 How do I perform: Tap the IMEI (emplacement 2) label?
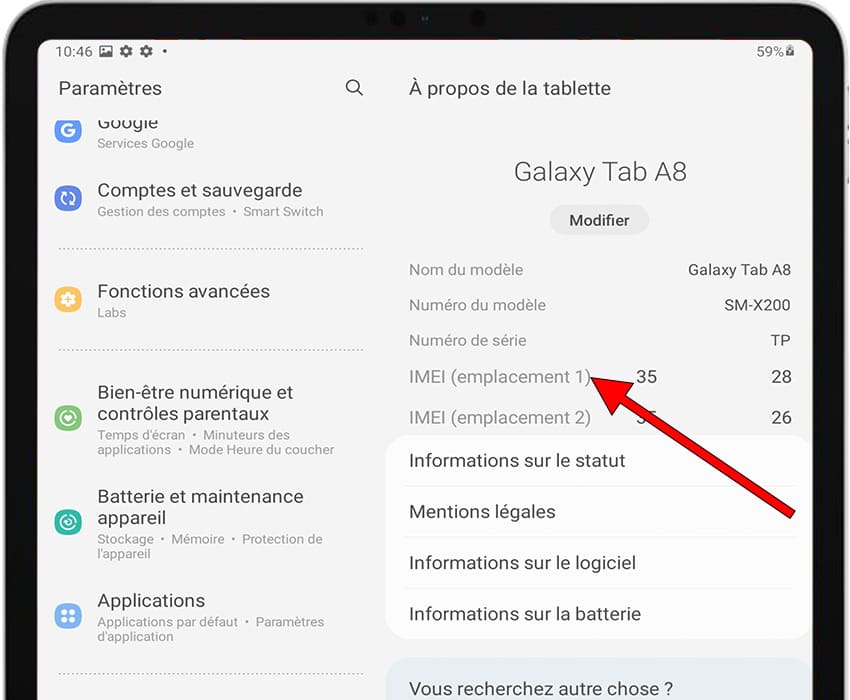500,418
